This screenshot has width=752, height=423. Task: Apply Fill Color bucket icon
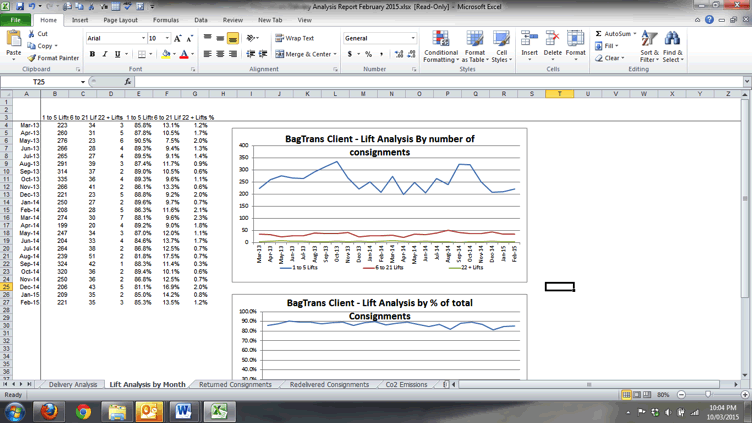165,54
